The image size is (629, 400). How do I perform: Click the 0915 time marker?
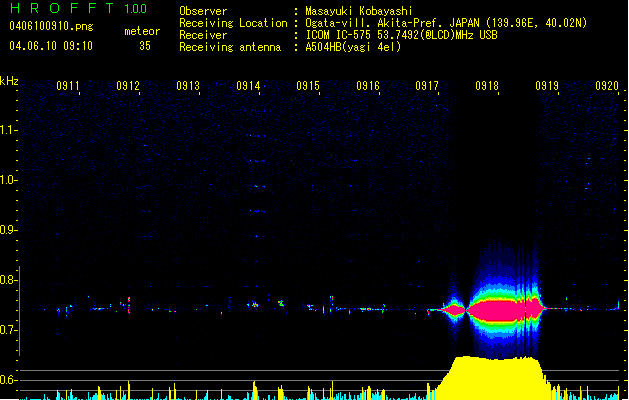308,86
